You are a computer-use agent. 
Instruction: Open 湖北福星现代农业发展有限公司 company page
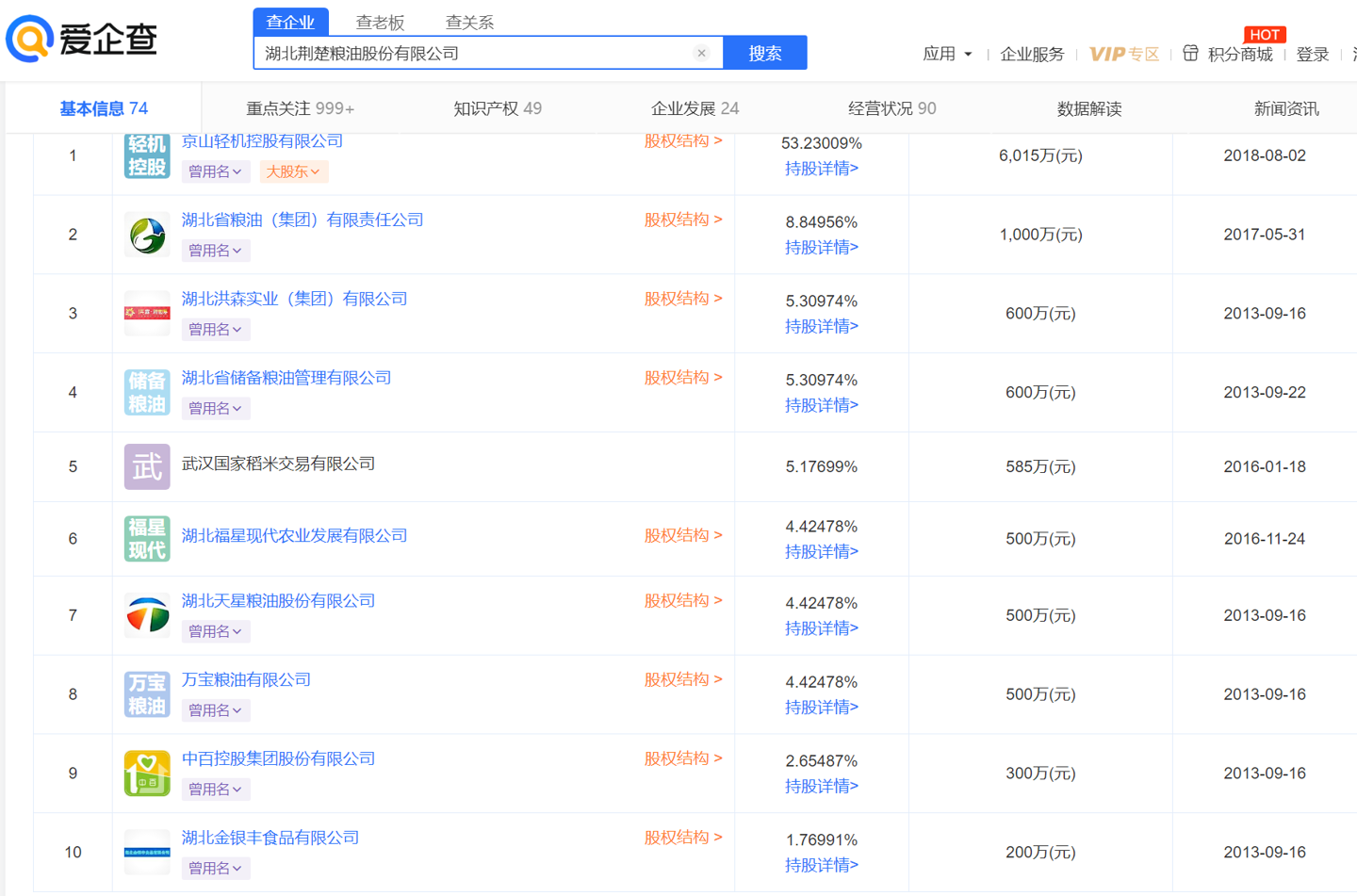(294, 535)
